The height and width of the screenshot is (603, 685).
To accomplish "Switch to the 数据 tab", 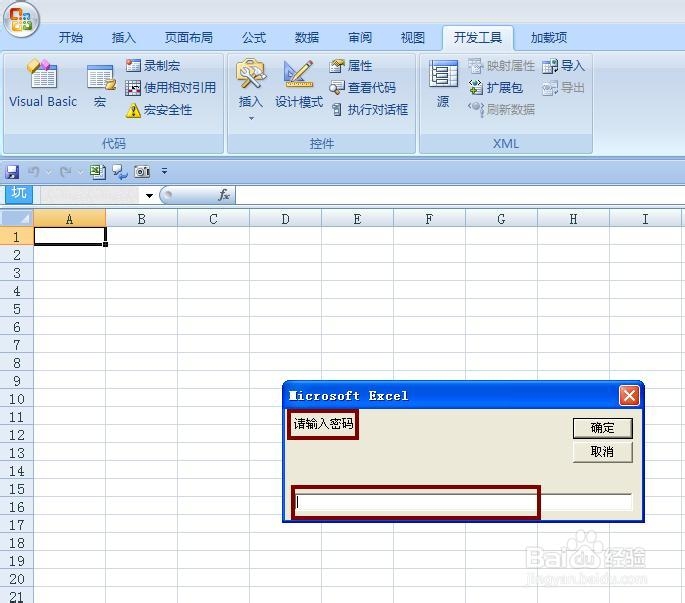I will [307, 38].
